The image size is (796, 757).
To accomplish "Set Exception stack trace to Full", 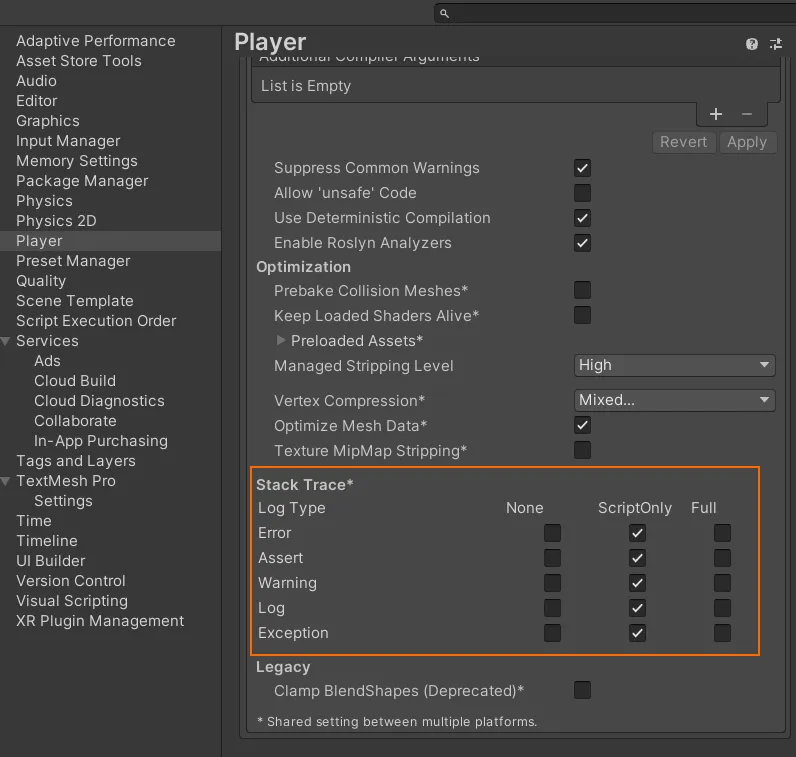I will click(722, 633).
